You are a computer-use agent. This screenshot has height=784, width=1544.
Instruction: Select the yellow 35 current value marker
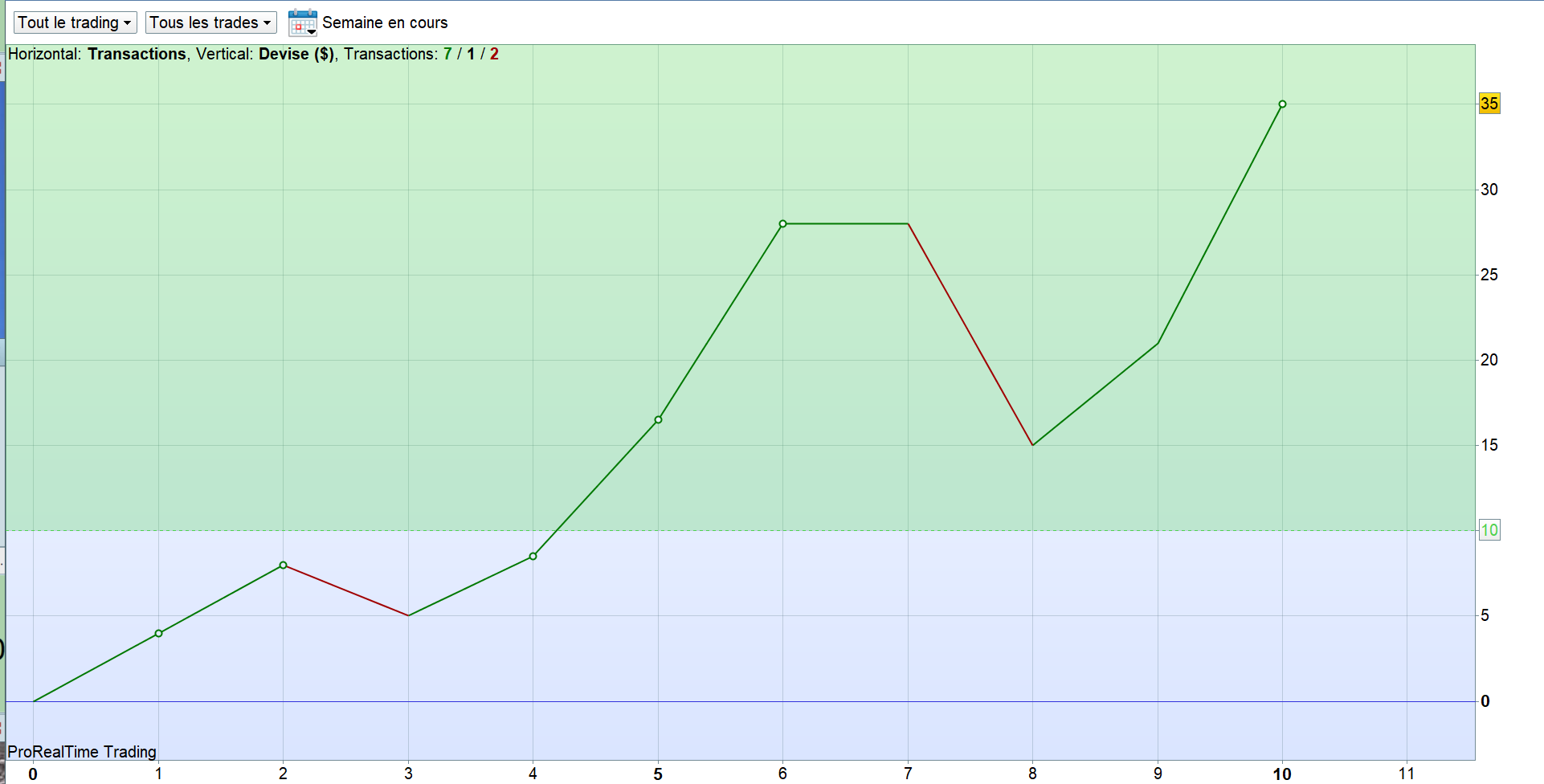click(x=1489, y=104)
